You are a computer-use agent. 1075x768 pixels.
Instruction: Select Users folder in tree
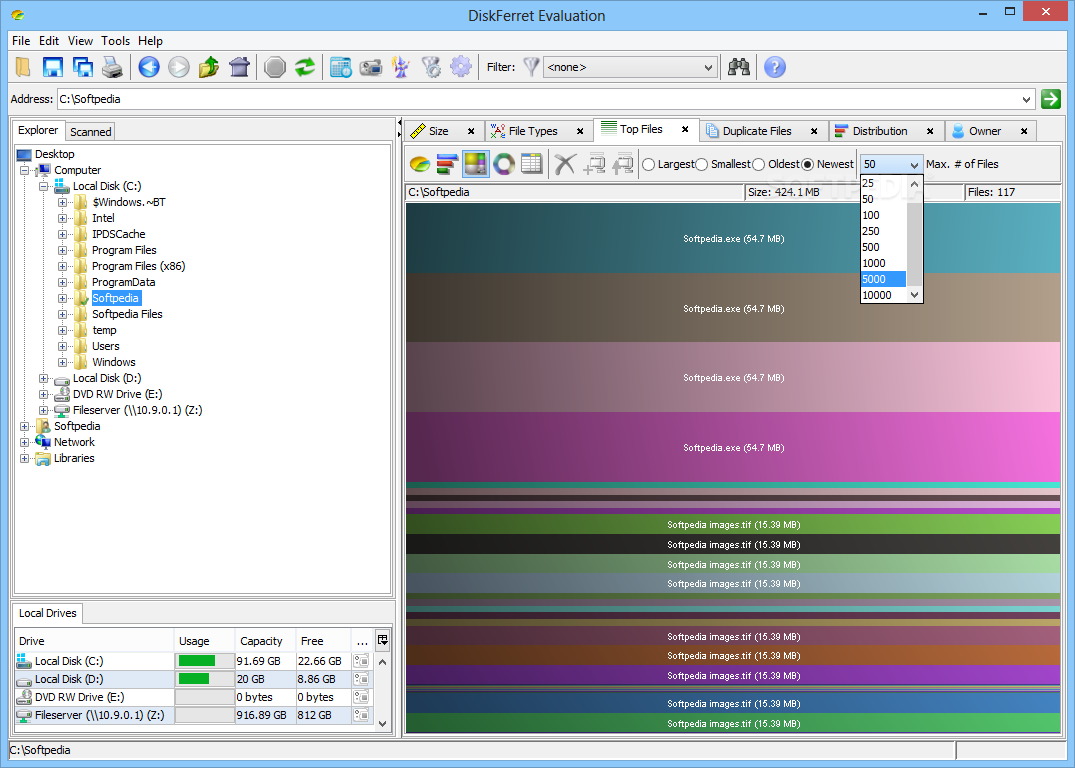(106, 346)
